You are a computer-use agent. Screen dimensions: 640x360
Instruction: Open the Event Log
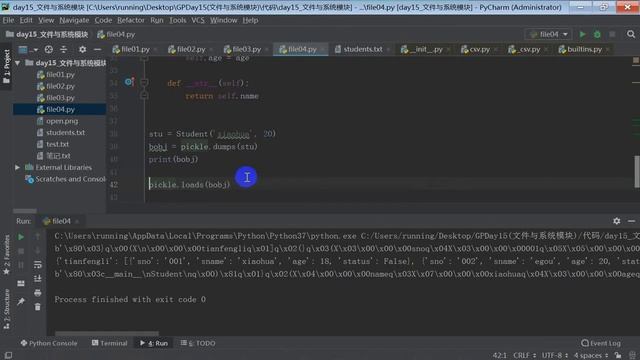[x=601, y=343]
